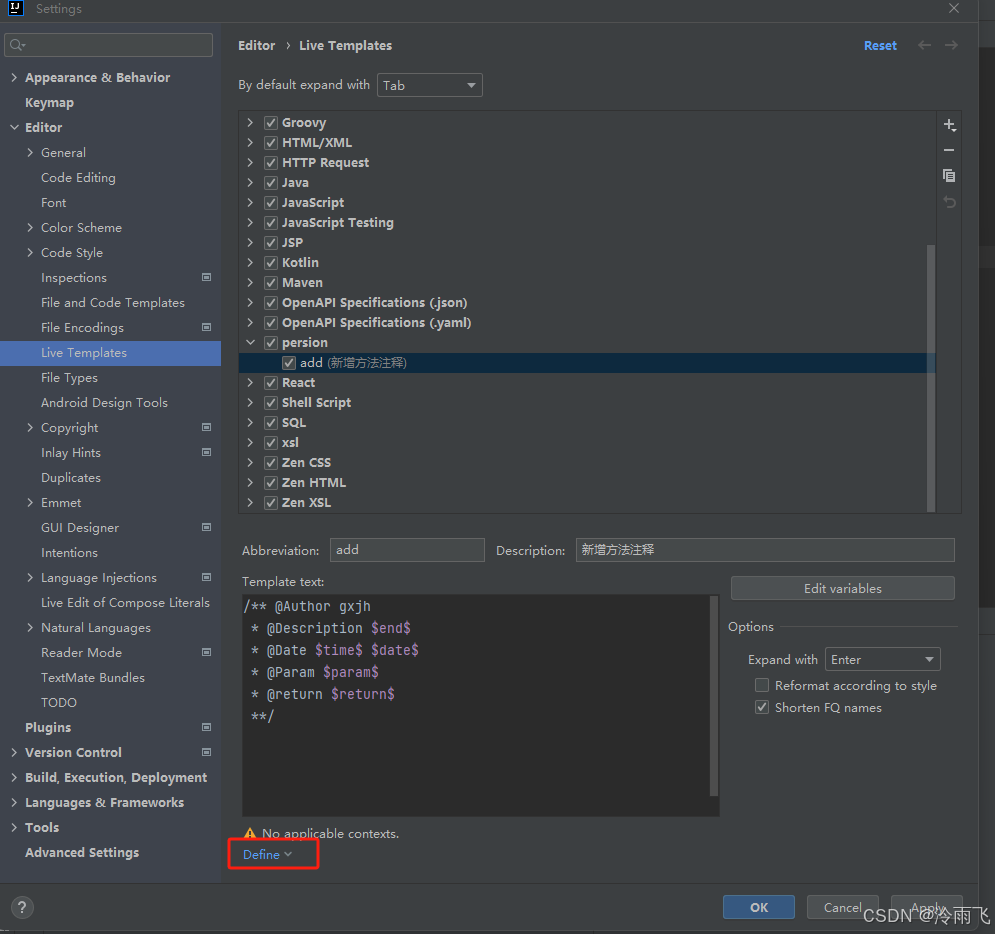
Task: Click the Reset link
Action: (x=880, y=46)
